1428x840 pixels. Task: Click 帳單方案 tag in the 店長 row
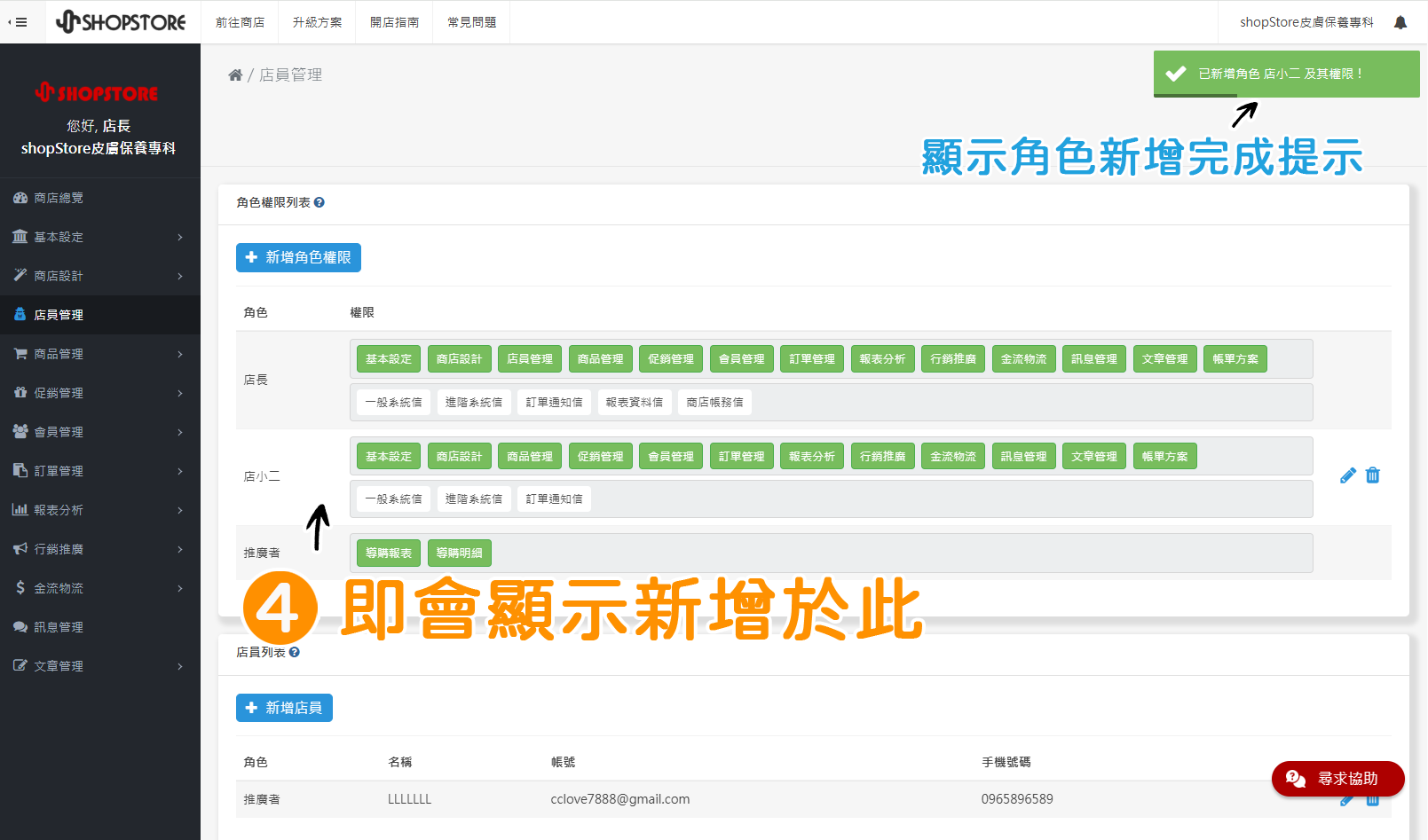[x=1235, y=359]
